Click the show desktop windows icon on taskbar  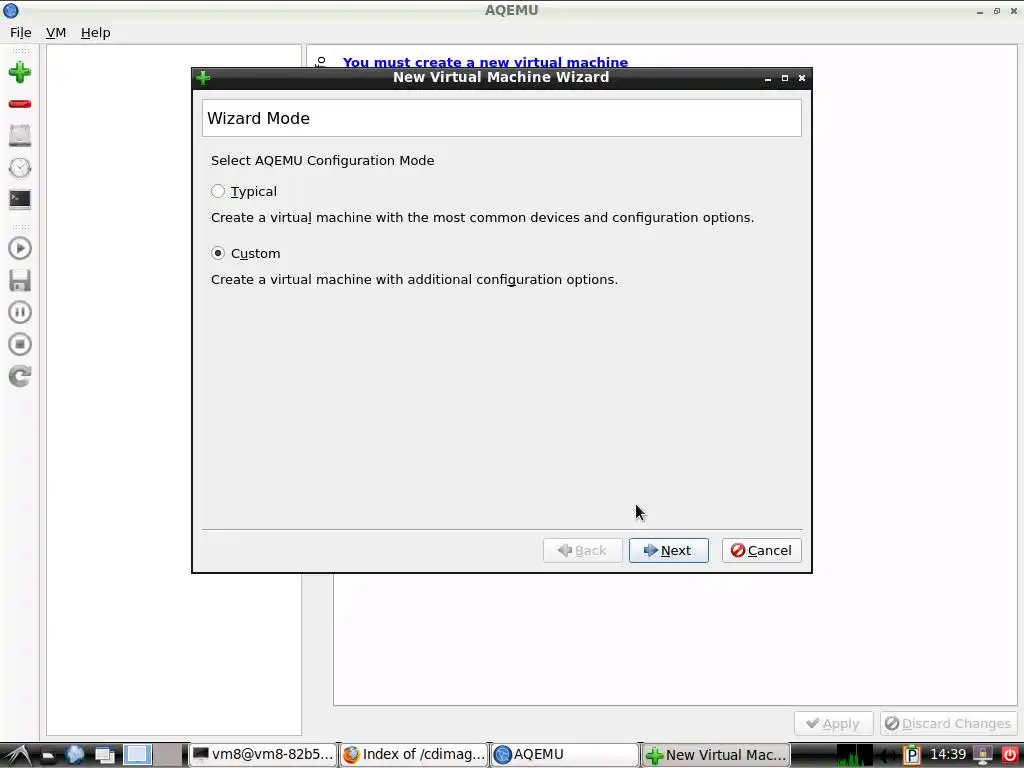(104, 755)
